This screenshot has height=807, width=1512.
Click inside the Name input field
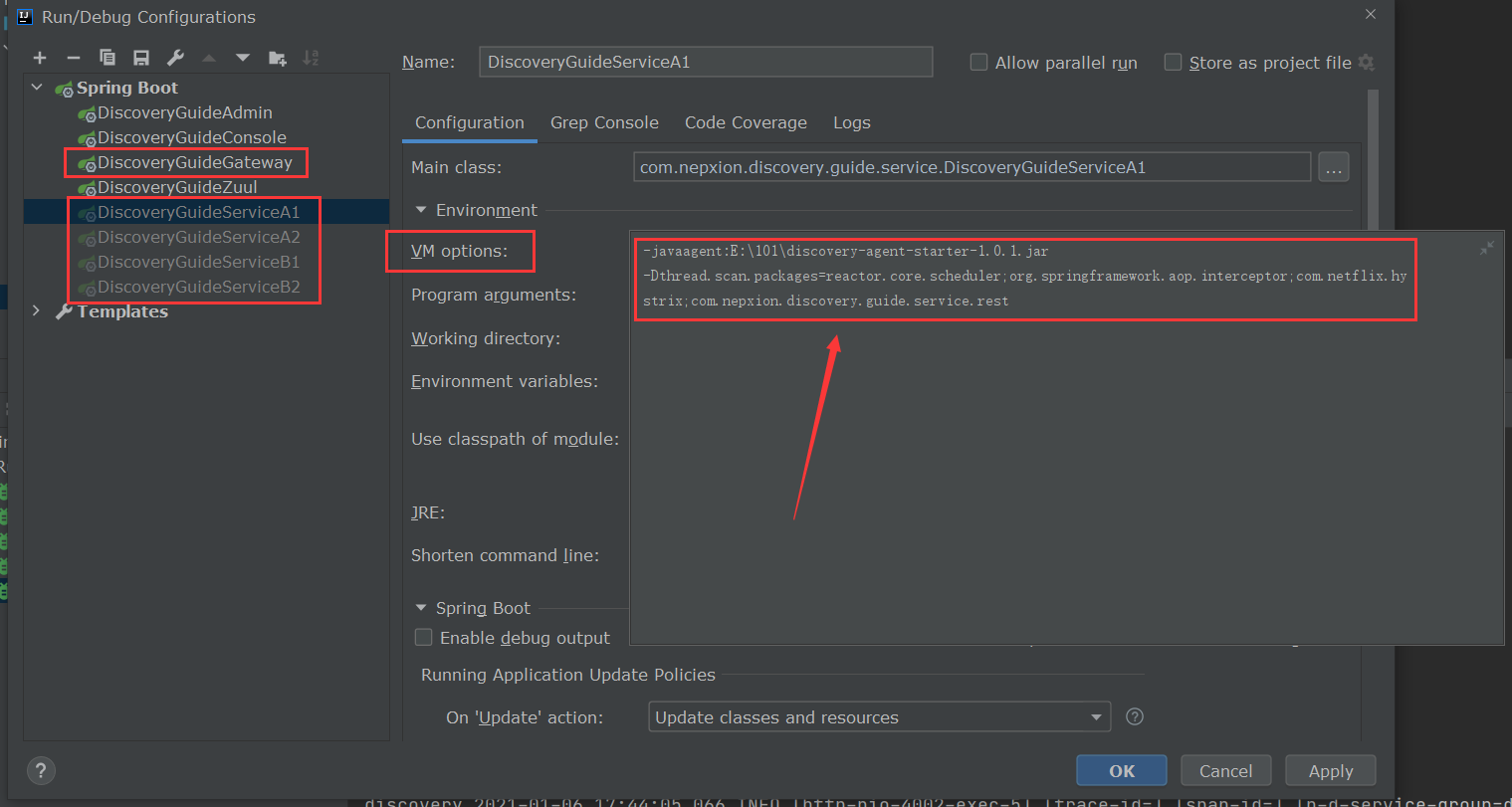pos(706,62)
